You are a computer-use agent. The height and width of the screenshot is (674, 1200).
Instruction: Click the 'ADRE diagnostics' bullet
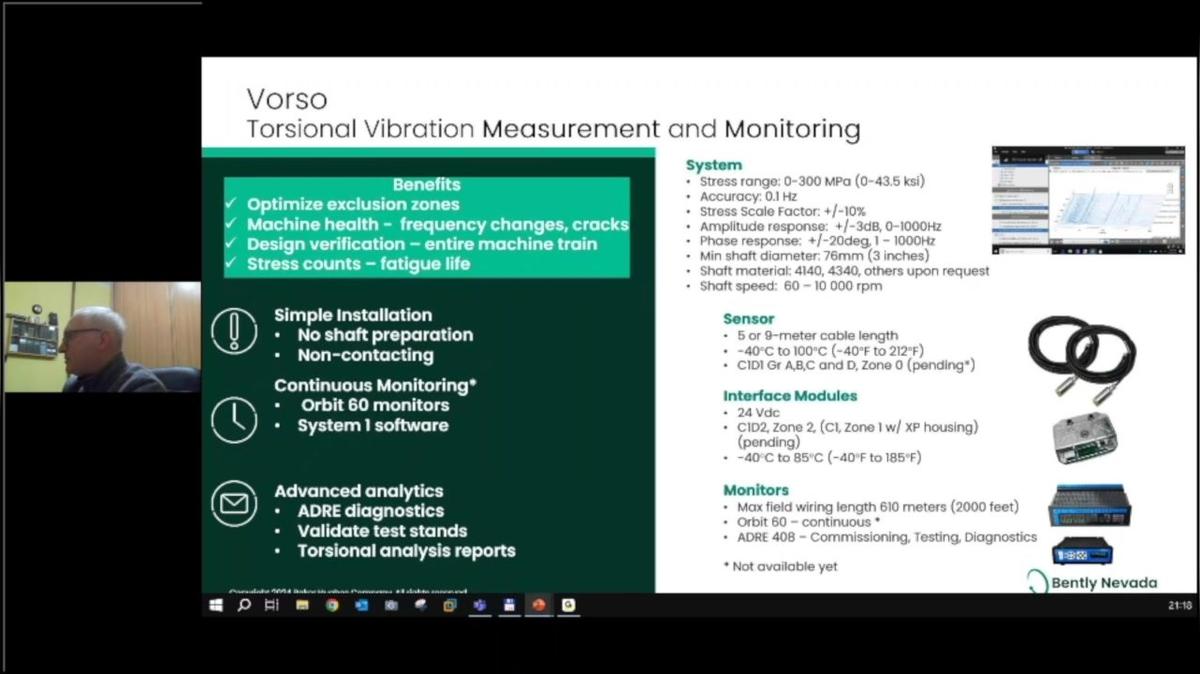370,511
